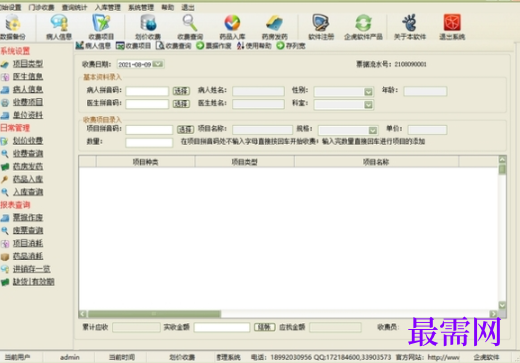Click the 项目名称 column header
The image size is (520, 363).
(x=376, y=162)
